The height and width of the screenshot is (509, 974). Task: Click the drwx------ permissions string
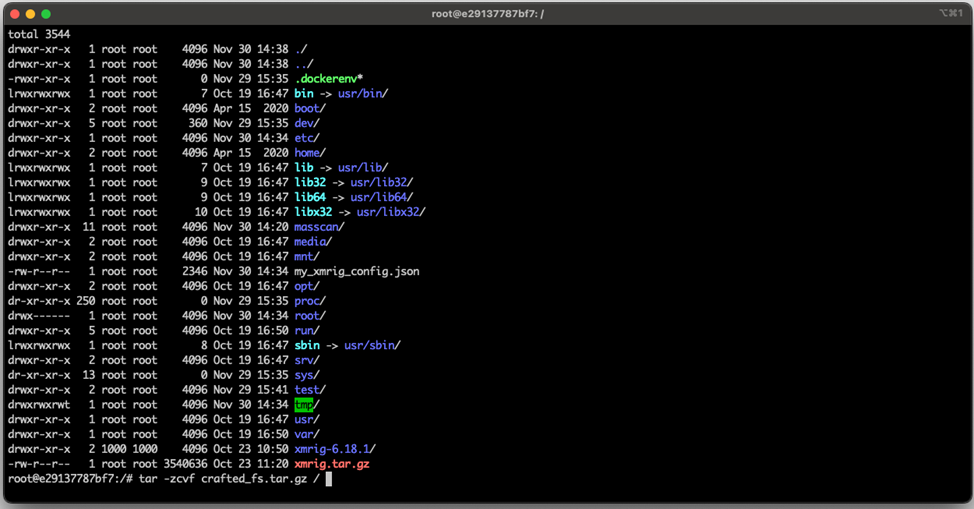[x=39, y=316]
